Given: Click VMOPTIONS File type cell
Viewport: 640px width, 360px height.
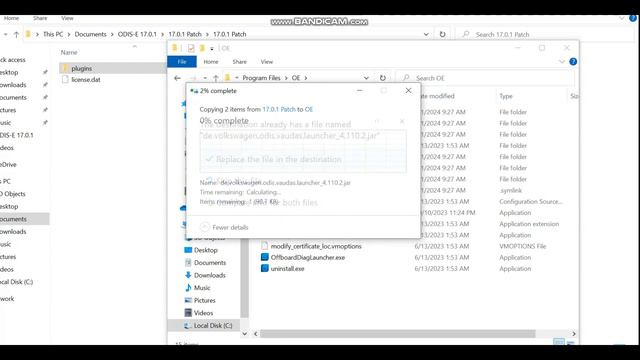Looking at the screenshot, I should pos(522,246).
